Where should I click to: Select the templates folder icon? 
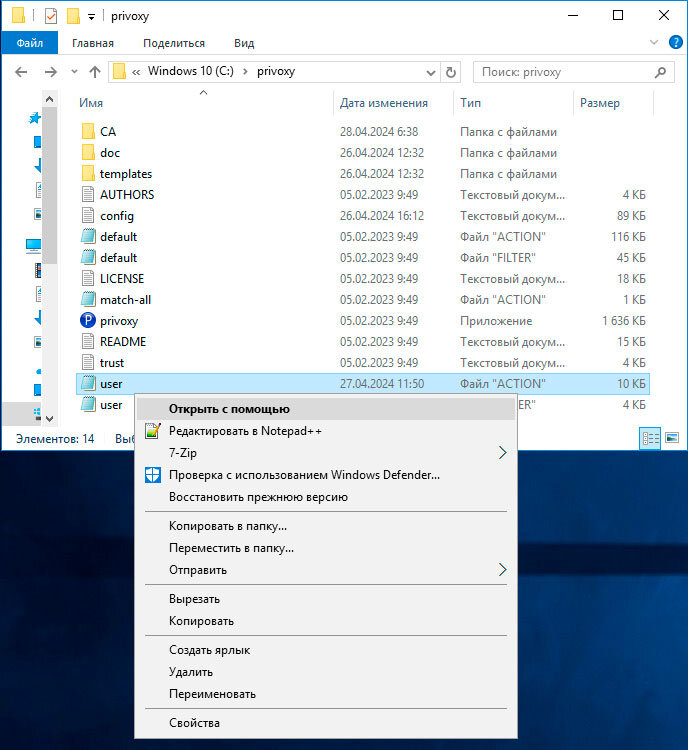[88, 174]
